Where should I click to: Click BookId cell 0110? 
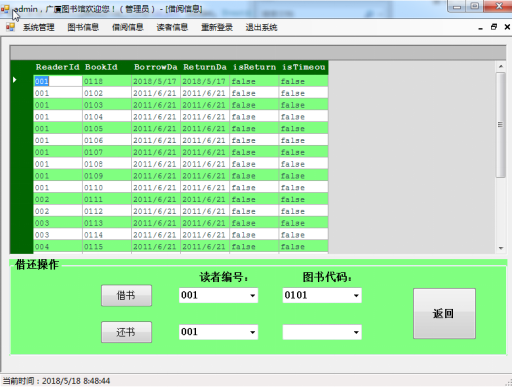pos(107,187)
